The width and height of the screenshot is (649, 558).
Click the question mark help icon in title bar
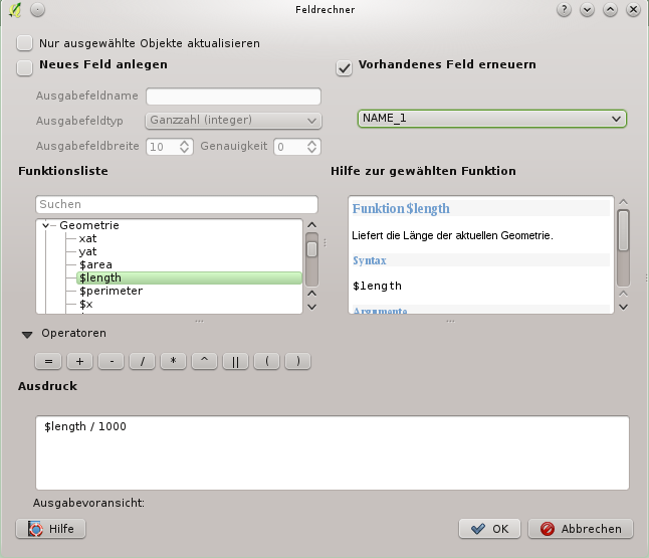pyautogui.click(x=564, y=10)
